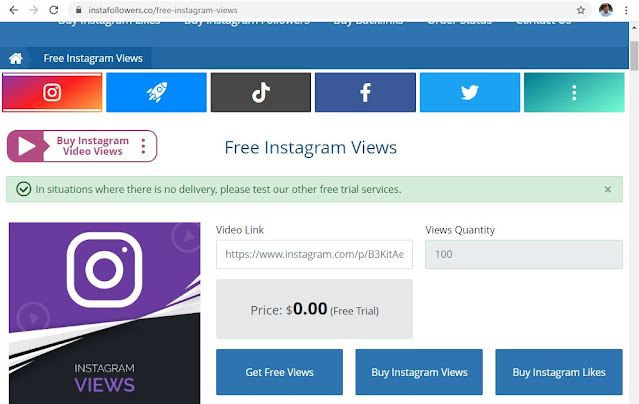Open the Chrome three-dot menu

click(x=626, y=10)
